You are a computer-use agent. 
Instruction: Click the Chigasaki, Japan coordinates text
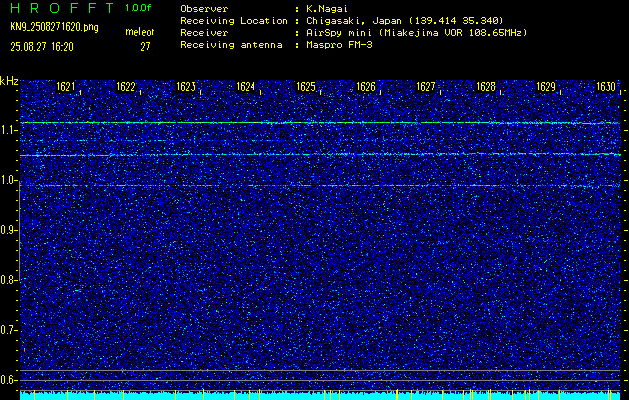pos(404,20)
